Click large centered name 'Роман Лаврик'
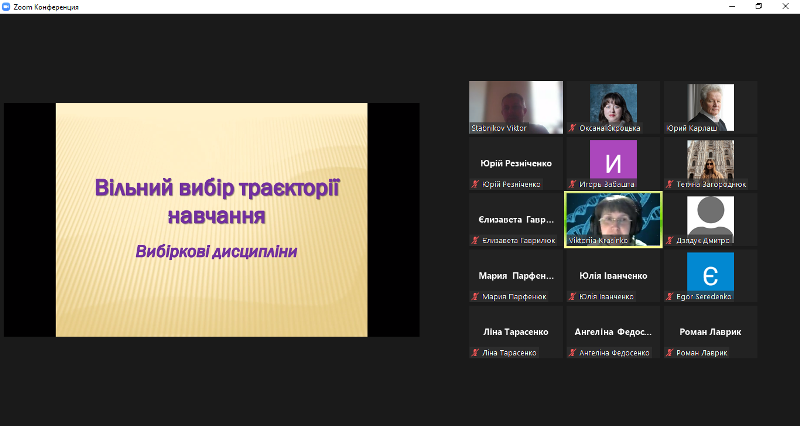Screen dimensions: 800x426 coord(710,332)
